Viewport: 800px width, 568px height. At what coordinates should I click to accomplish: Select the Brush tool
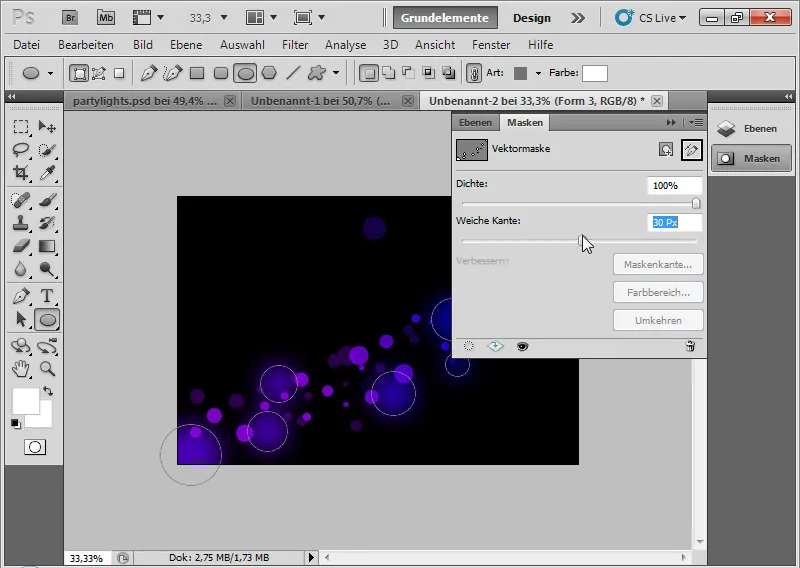(x=47, y=200)
